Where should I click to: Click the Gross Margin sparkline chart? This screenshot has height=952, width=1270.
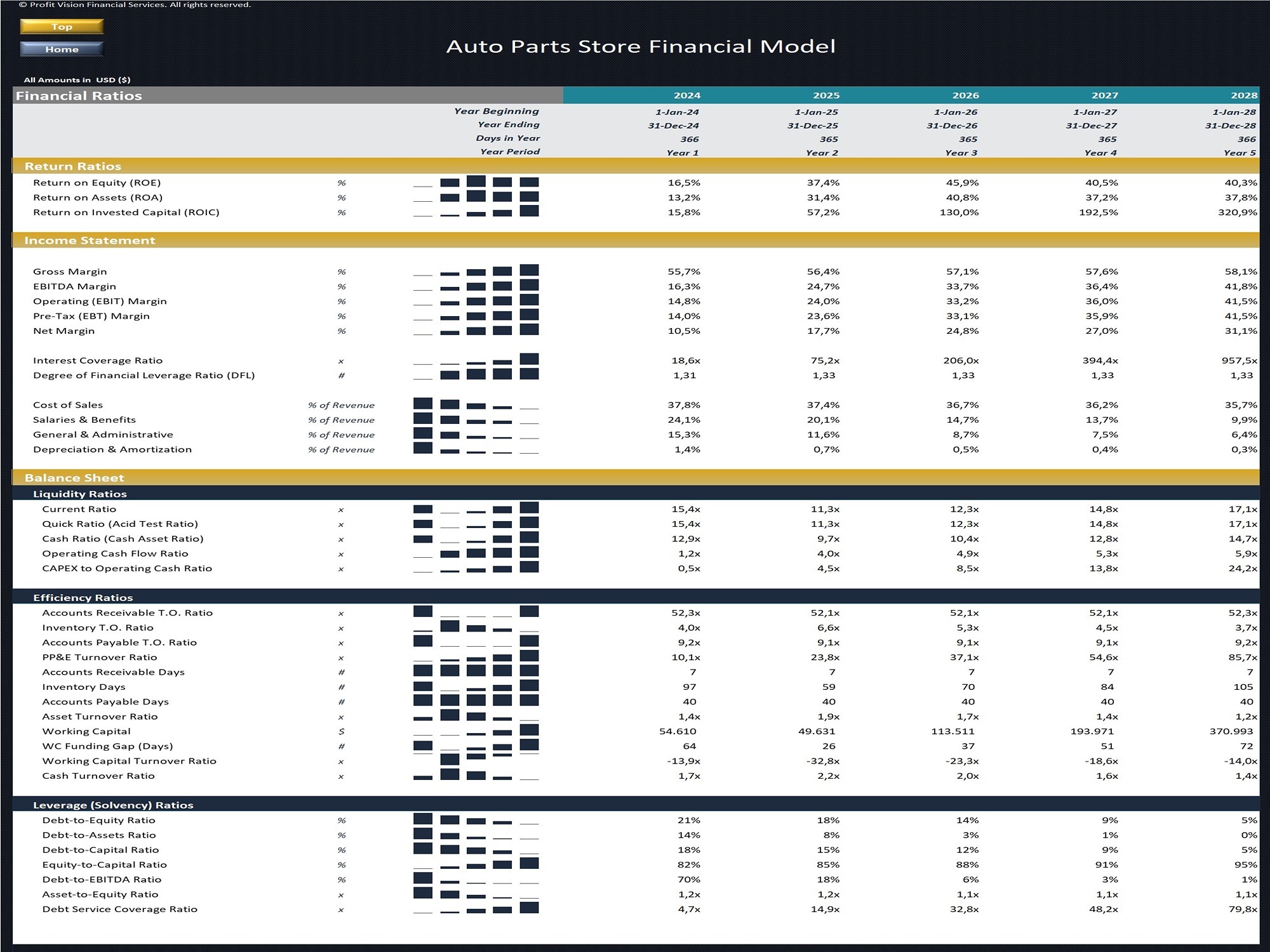click(476, 270)
